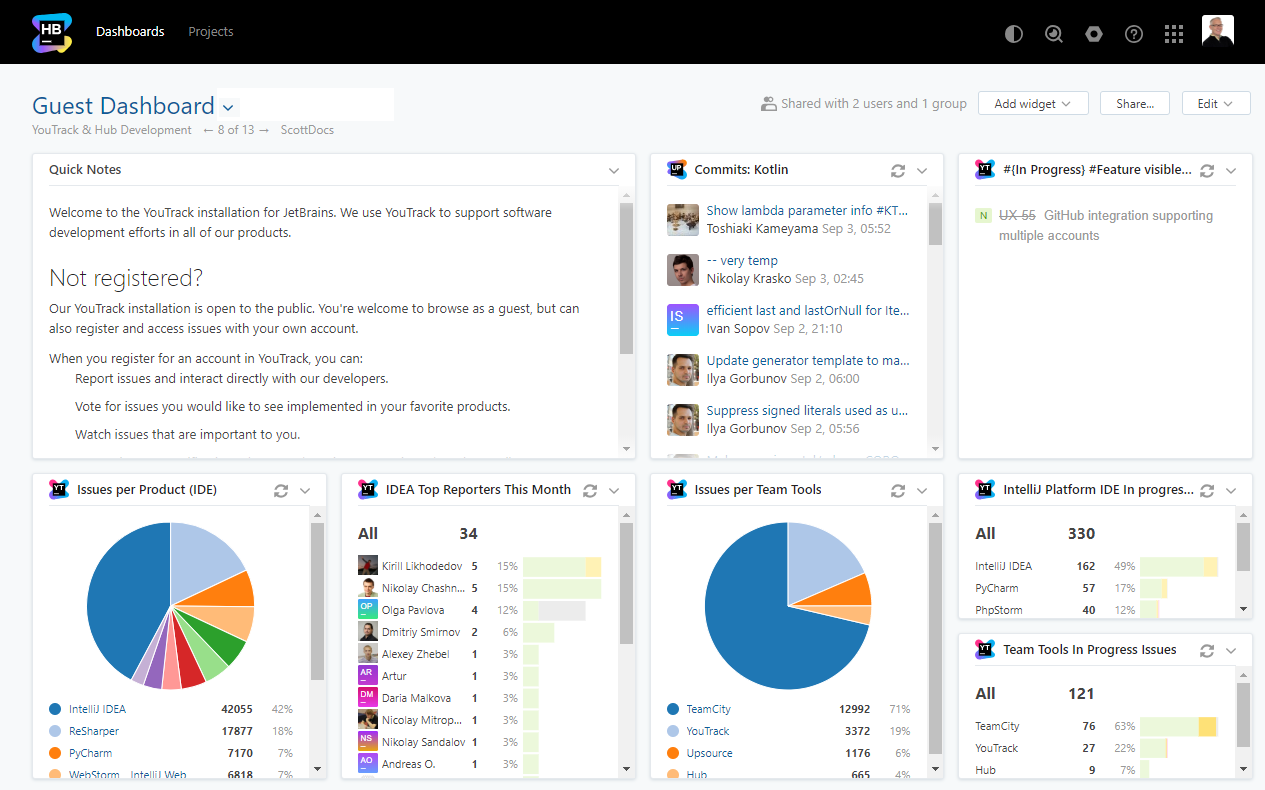Image resolution: width=1265 pixels, height=790 pixels.
Task: Select the TeamCity legend color dot
Action: coord(673,709)
